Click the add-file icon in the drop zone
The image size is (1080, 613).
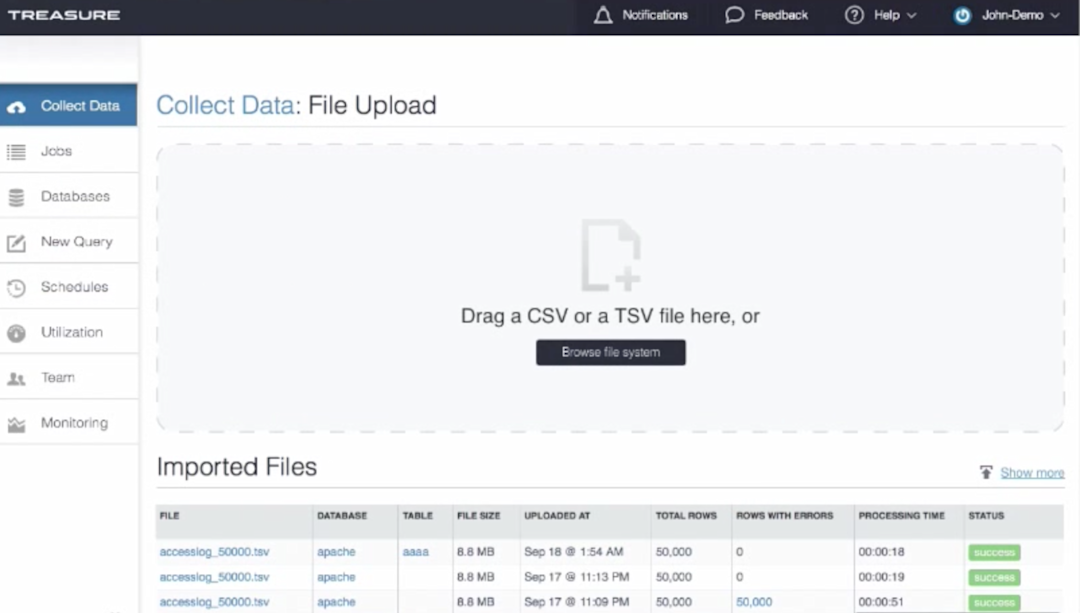click(x=611, y=256)
